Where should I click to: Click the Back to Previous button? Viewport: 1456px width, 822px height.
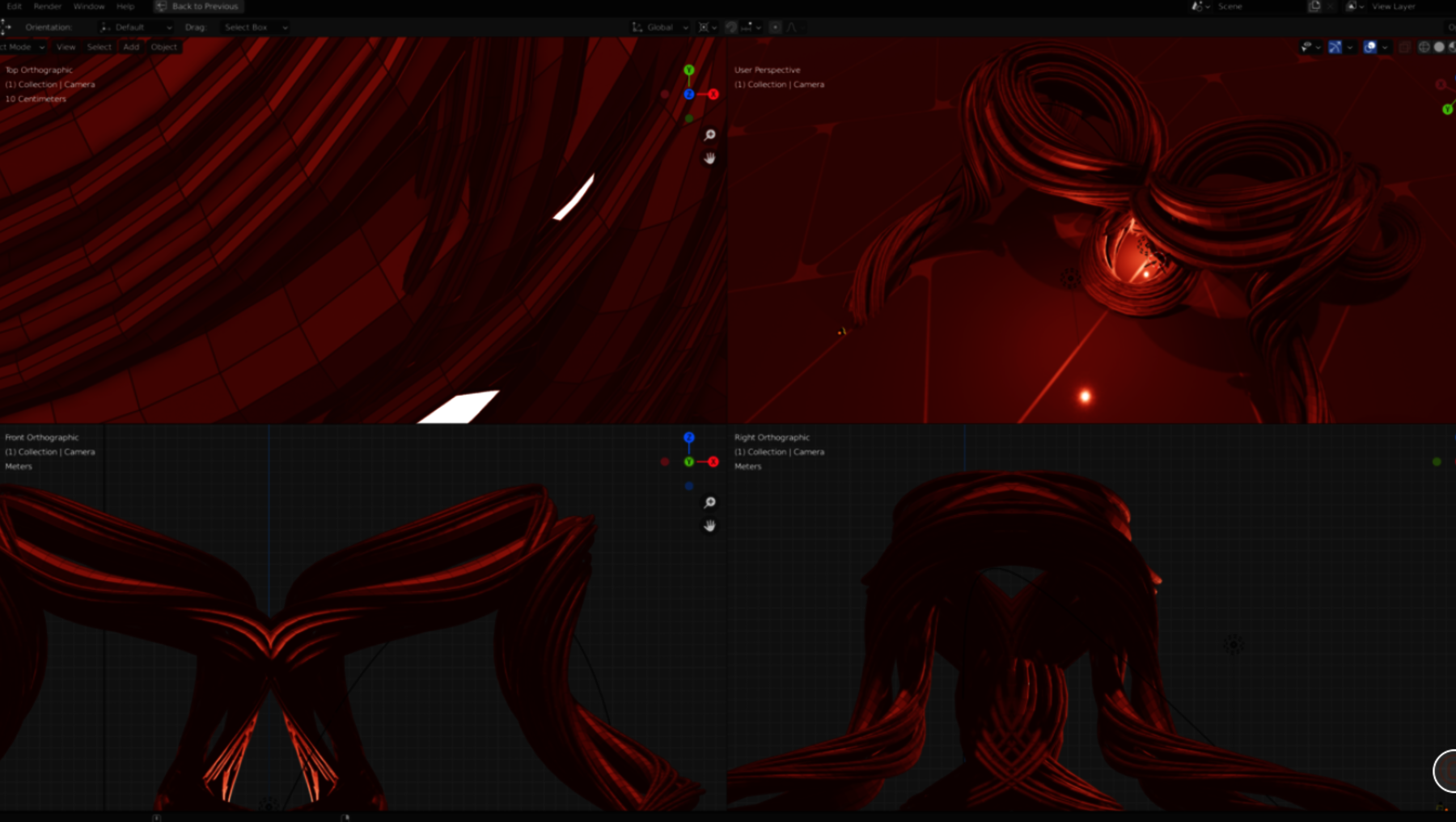pyautogui.click(x=199, y=6)
